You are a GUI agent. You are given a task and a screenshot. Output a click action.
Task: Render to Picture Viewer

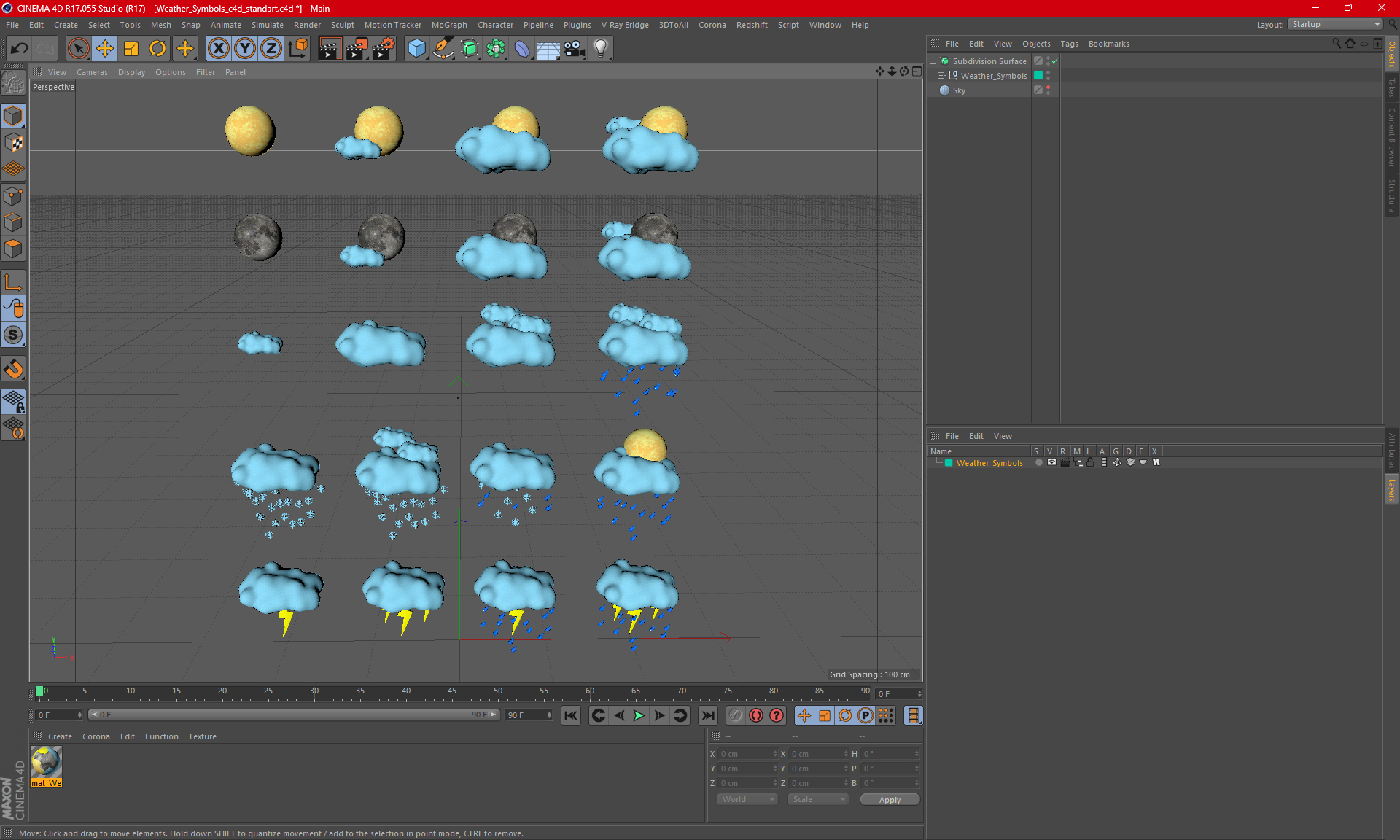coord(357,48)
